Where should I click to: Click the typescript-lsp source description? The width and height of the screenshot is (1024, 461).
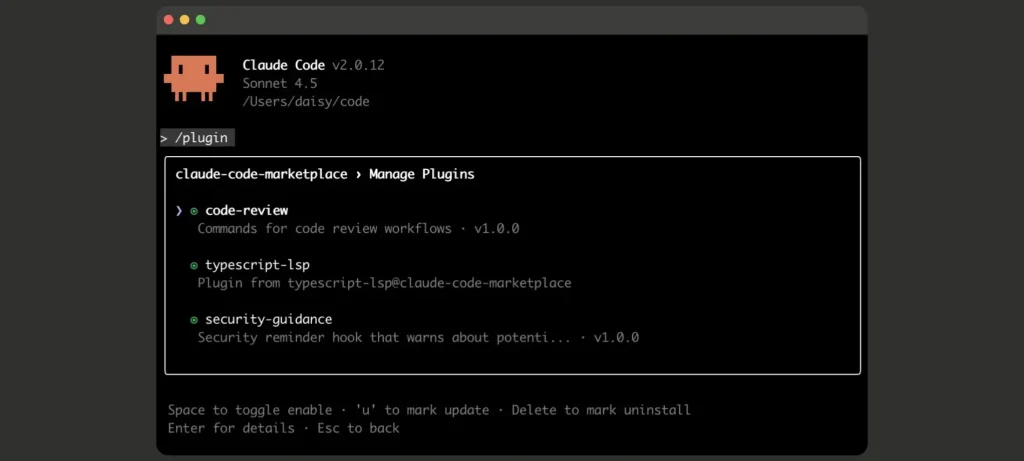[384, 283]
